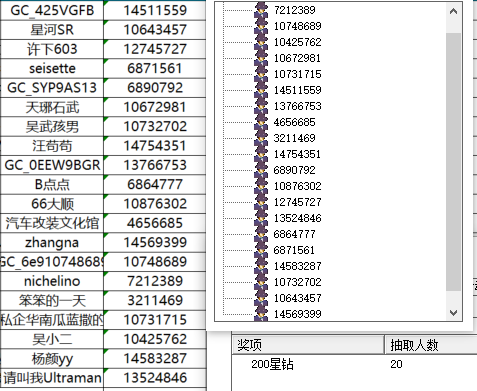Select tree entry 14569399 in winner list

298,314
